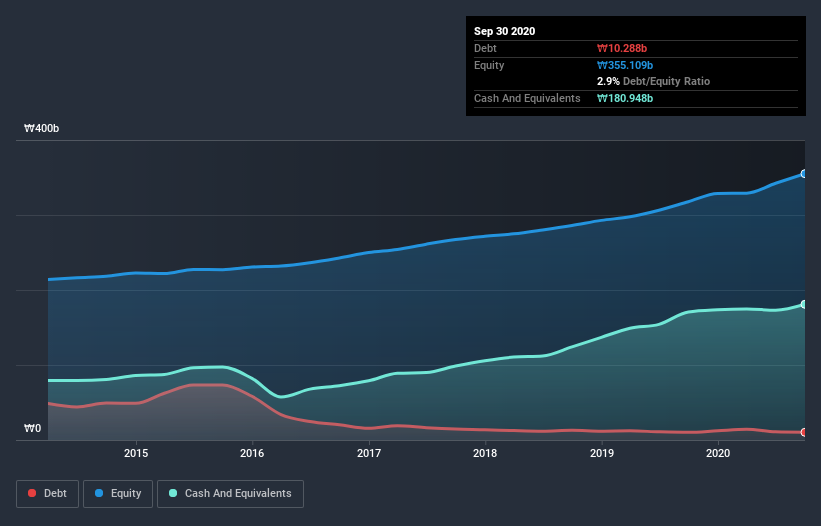Click the 2017 x-axis label
Screen dimensions: 821x526
369,453
